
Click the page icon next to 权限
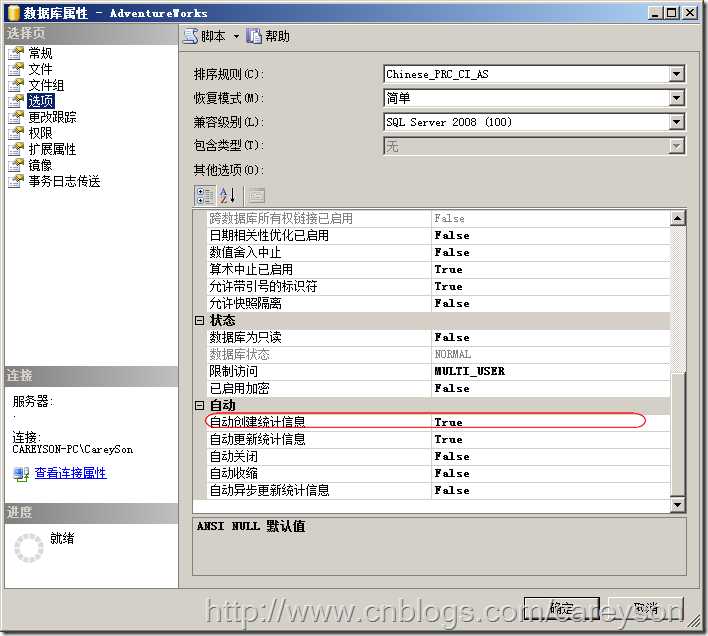16,133
